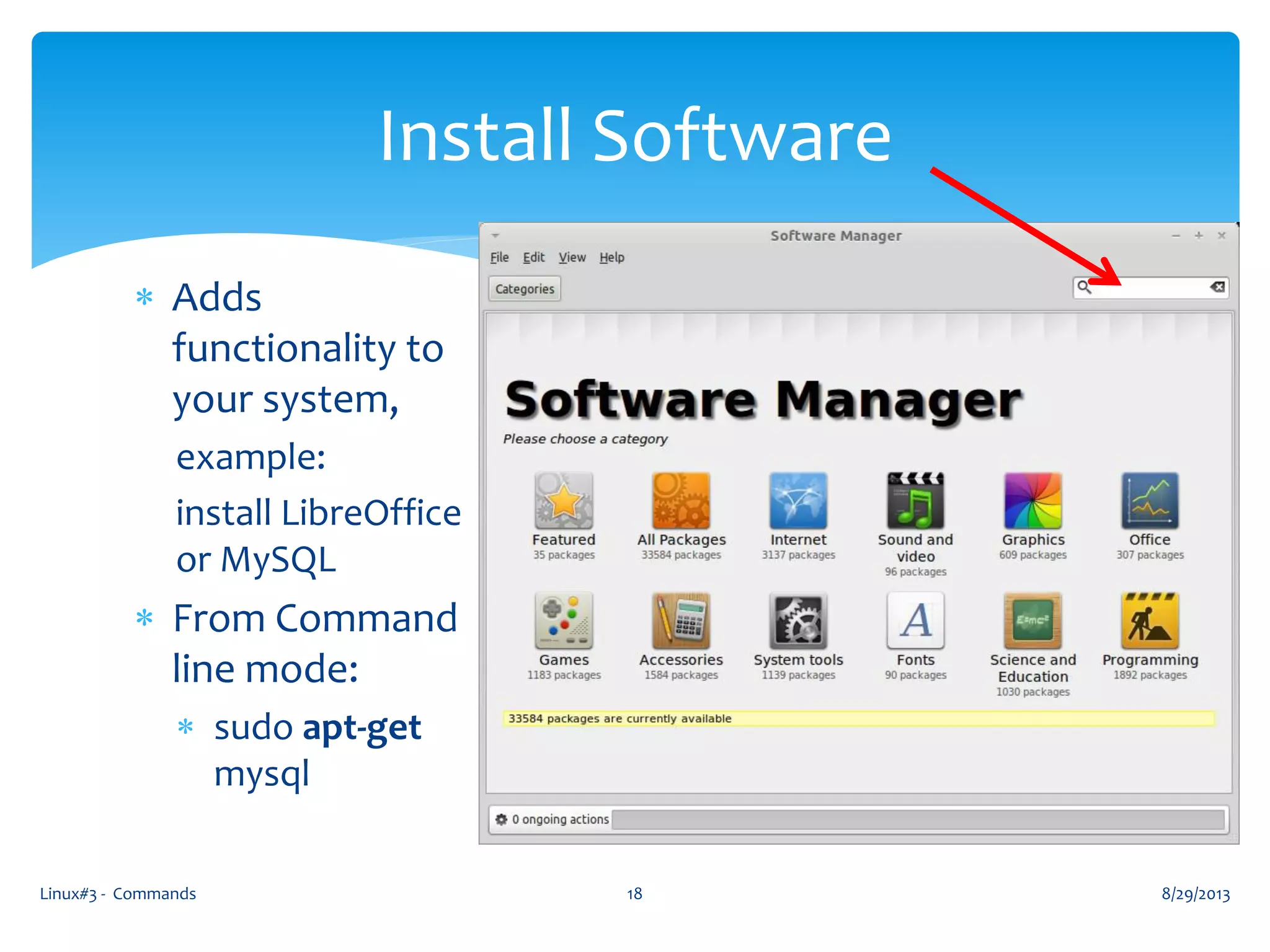Open the Featured category star icon
The image size is (1270, 952).
pyautogui.click(x=564, y=500)
